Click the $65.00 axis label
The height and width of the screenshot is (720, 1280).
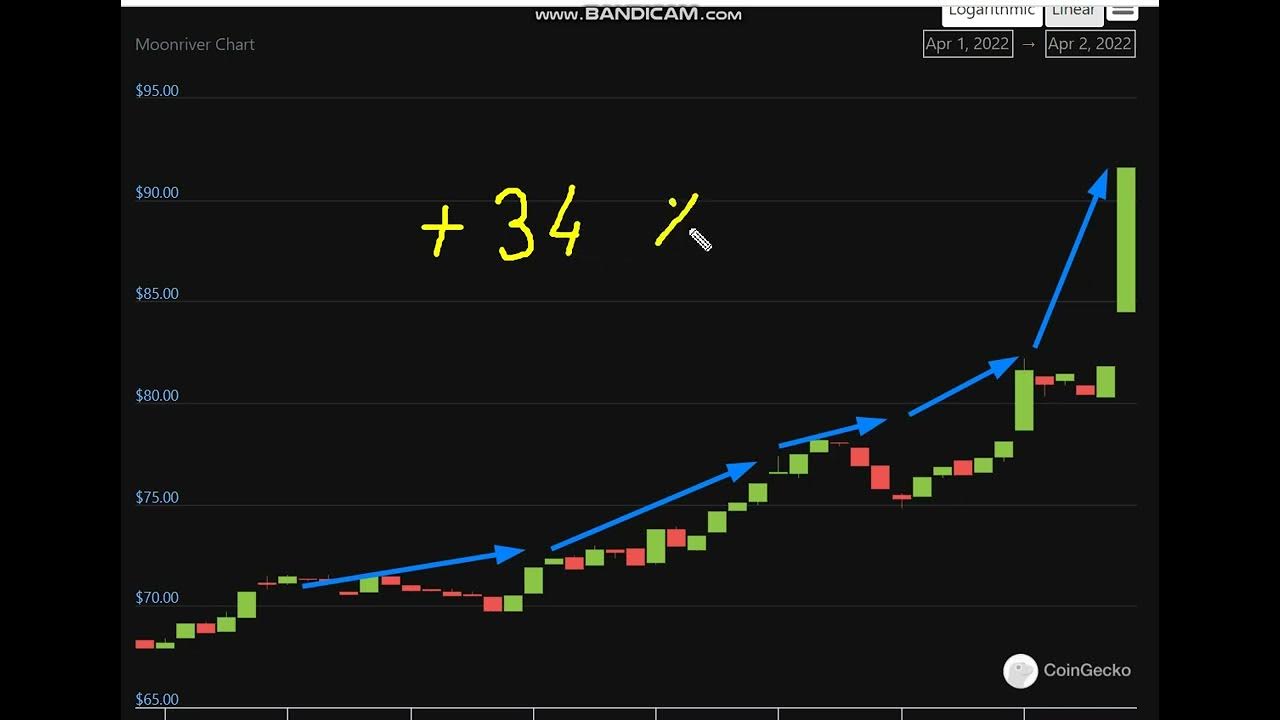pyautogui.click(x=157, y=700)
